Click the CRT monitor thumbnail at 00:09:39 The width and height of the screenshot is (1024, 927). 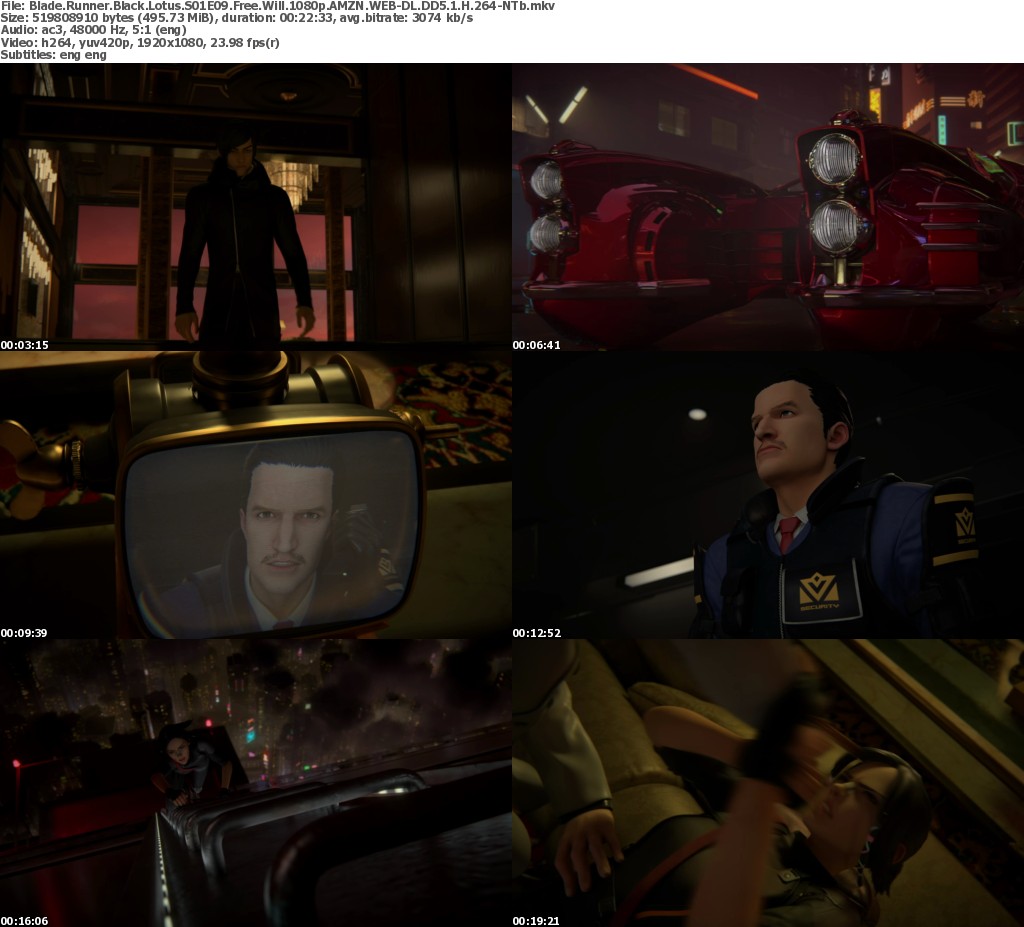255,495
